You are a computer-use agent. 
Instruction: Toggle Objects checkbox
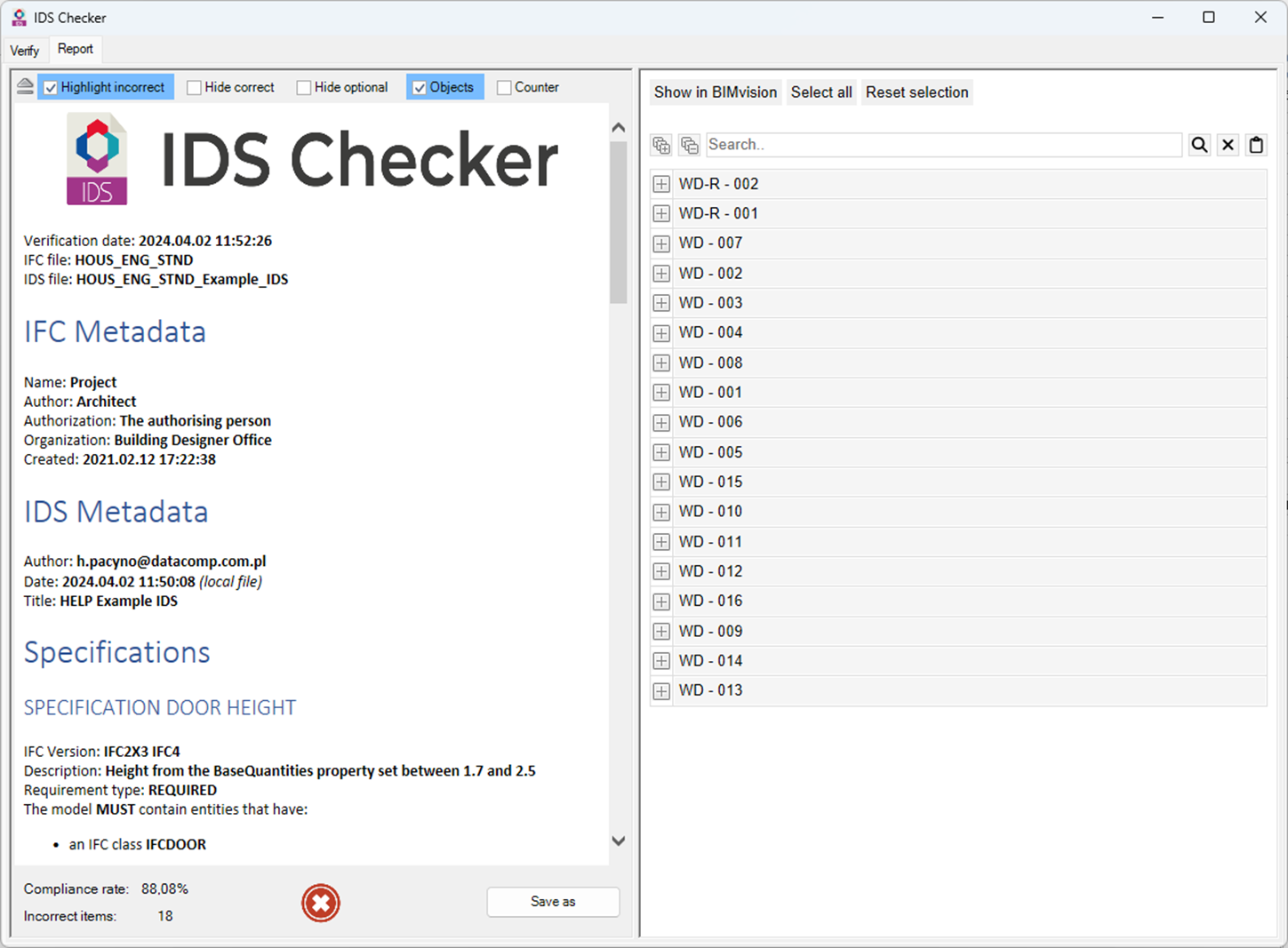(420, 87)
